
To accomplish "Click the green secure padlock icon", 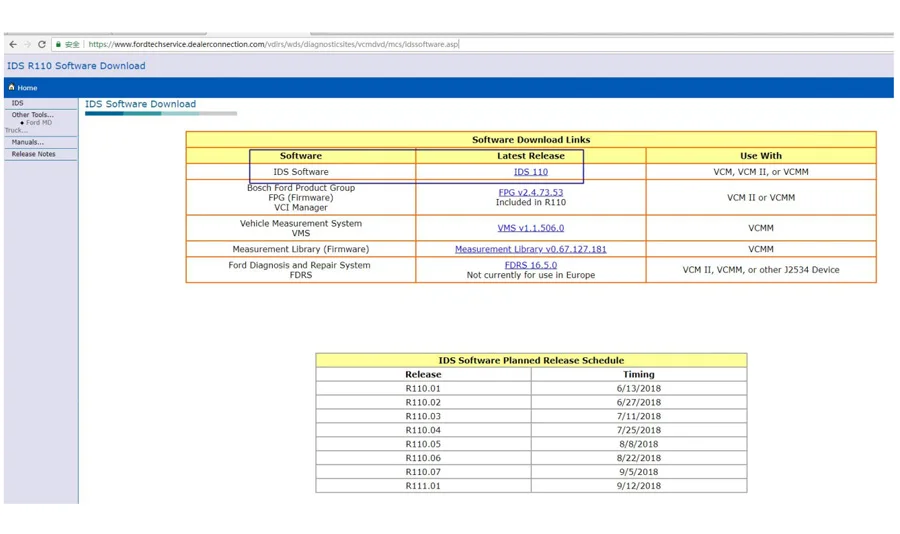I will (x=58, y=44).
